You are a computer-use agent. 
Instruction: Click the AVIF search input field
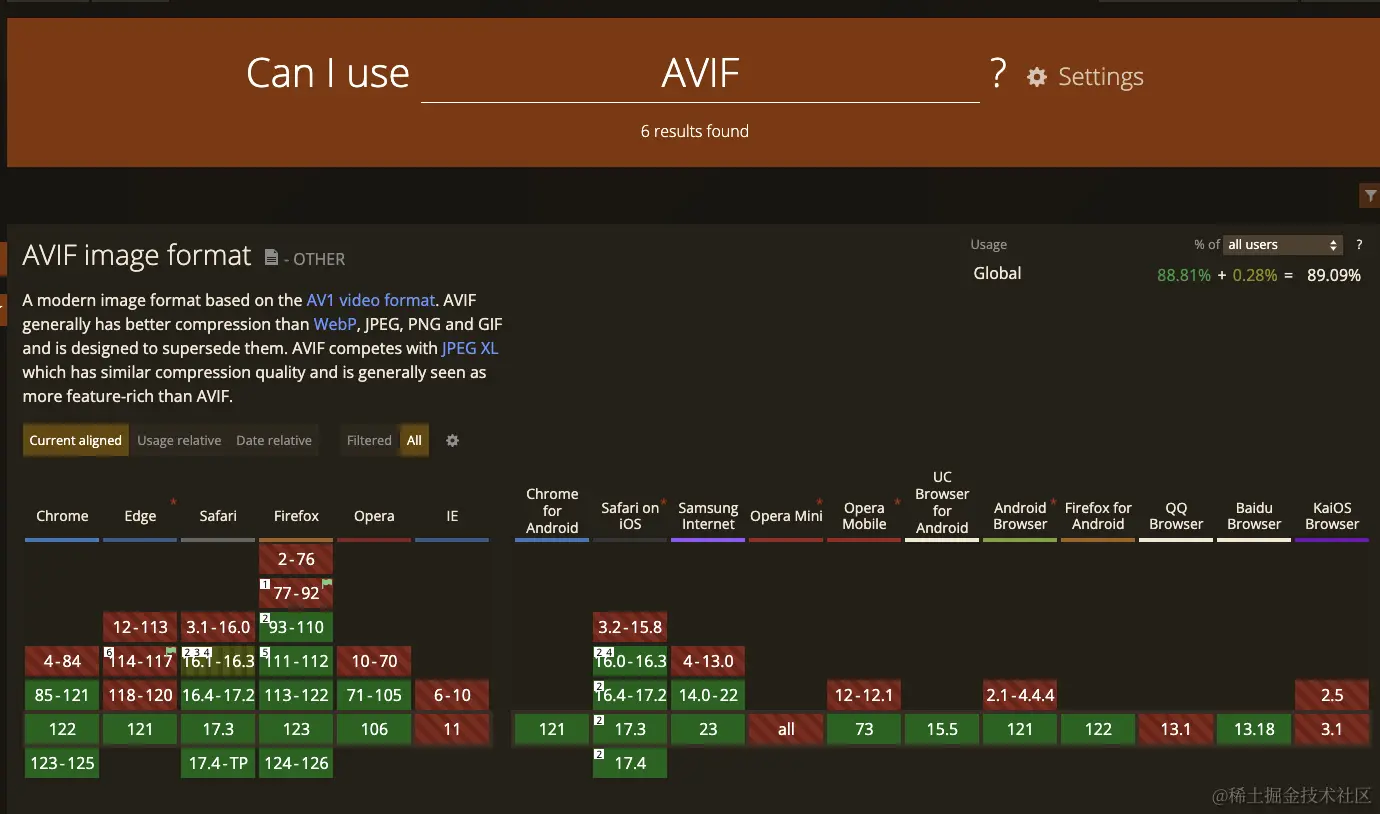[x=700, y=74]
